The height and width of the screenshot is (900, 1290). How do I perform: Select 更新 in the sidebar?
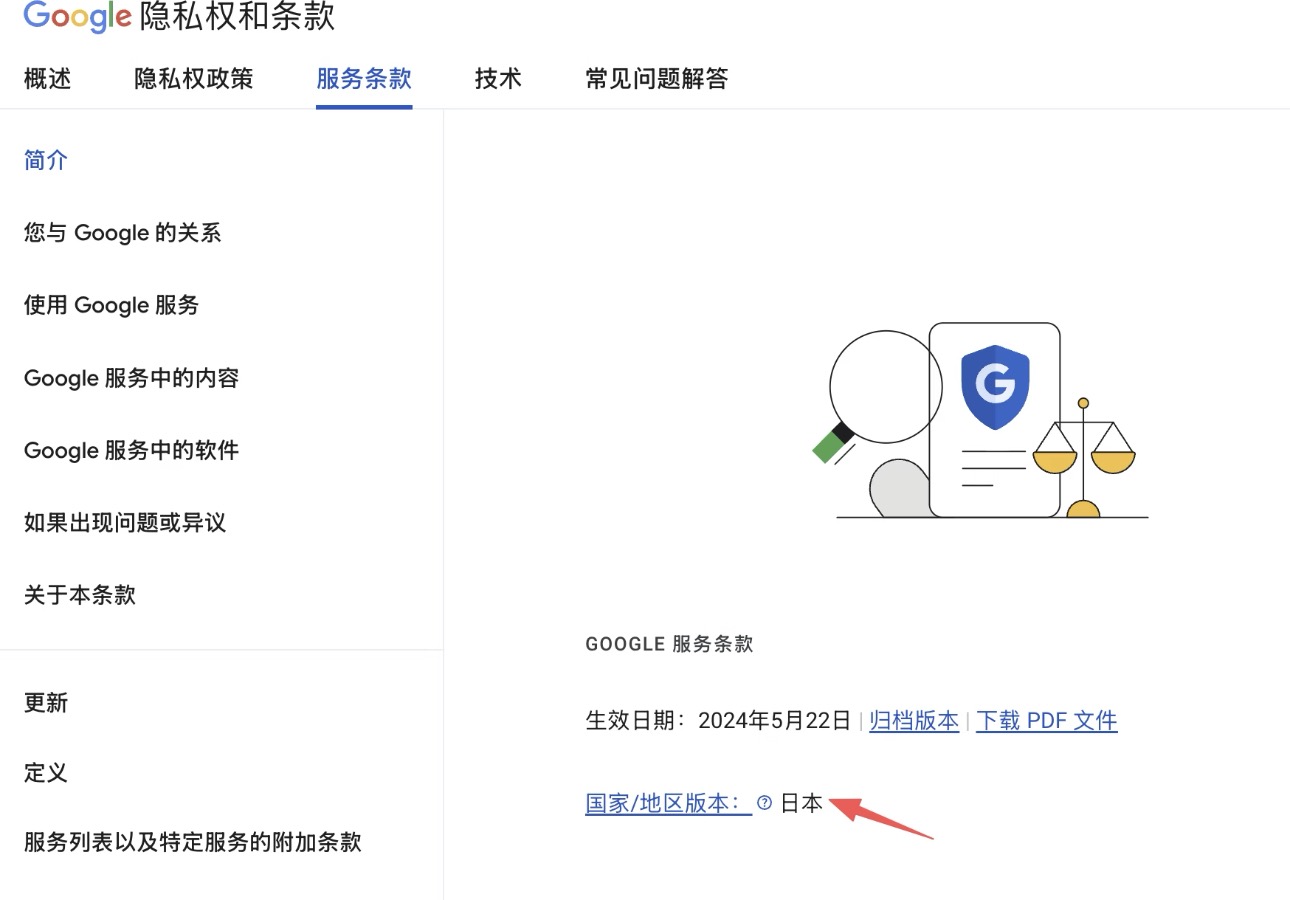click(46, 703)
